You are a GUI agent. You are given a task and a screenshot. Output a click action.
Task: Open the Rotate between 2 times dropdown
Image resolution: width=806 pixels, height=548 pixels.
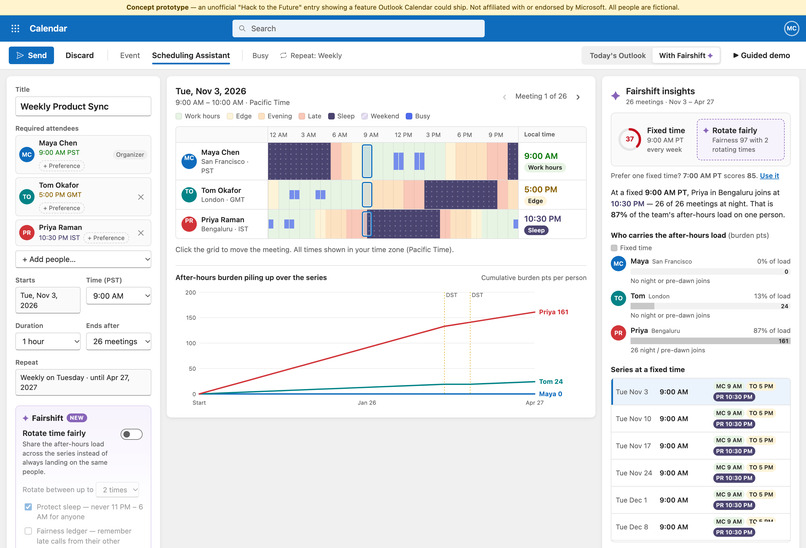tap(118, 490)
